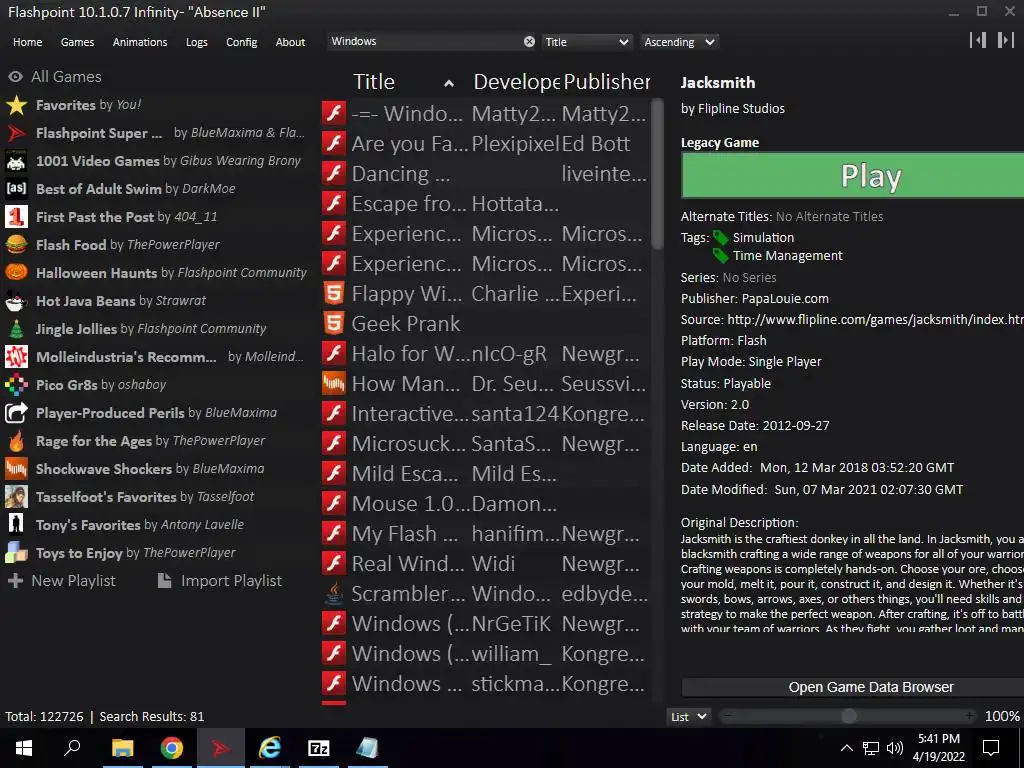Click the Tasselfoot's Favorites avatar icon

pyautogui.click(x=16, y=497)
